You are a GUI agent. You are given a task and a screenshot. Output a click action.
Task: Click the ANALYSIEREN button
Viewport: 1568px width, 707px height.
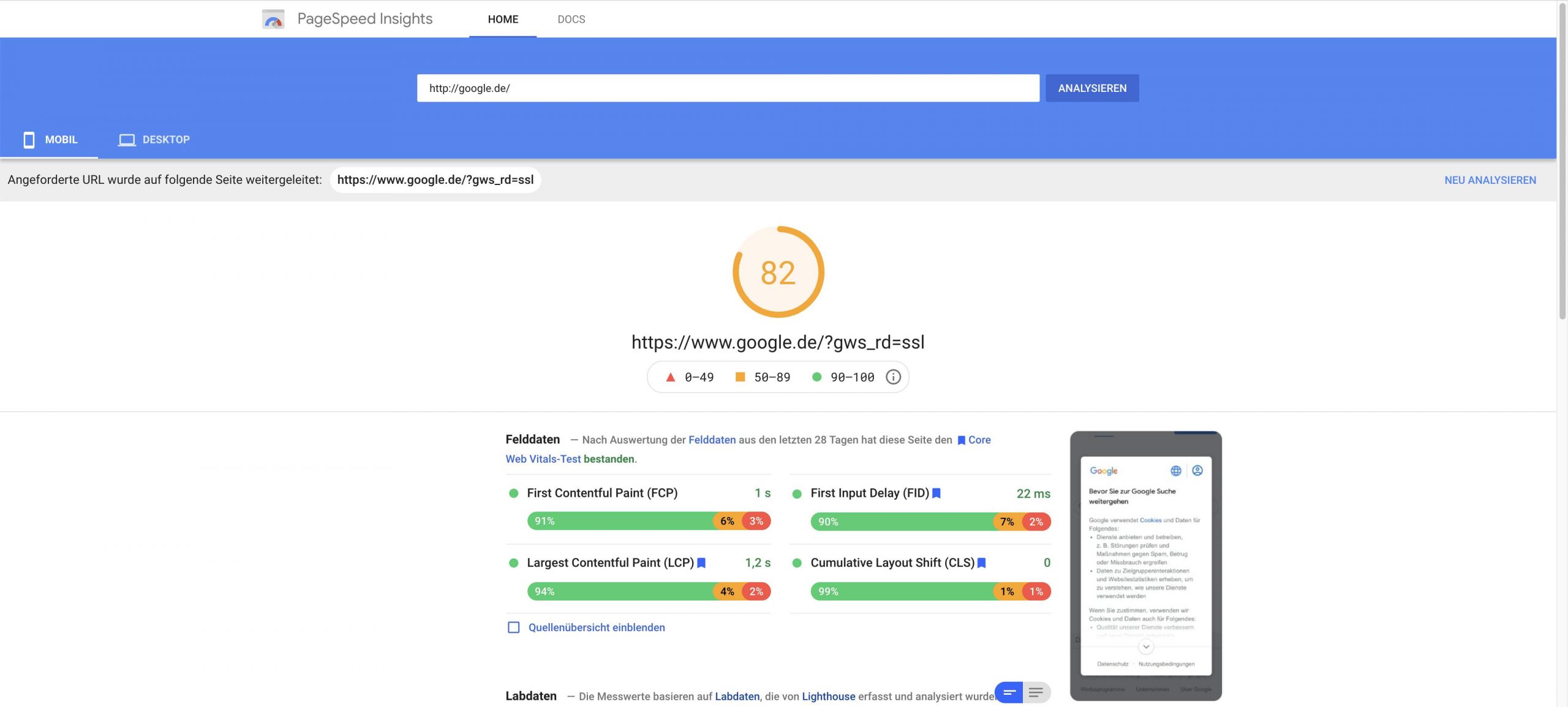pos(1092,88)
